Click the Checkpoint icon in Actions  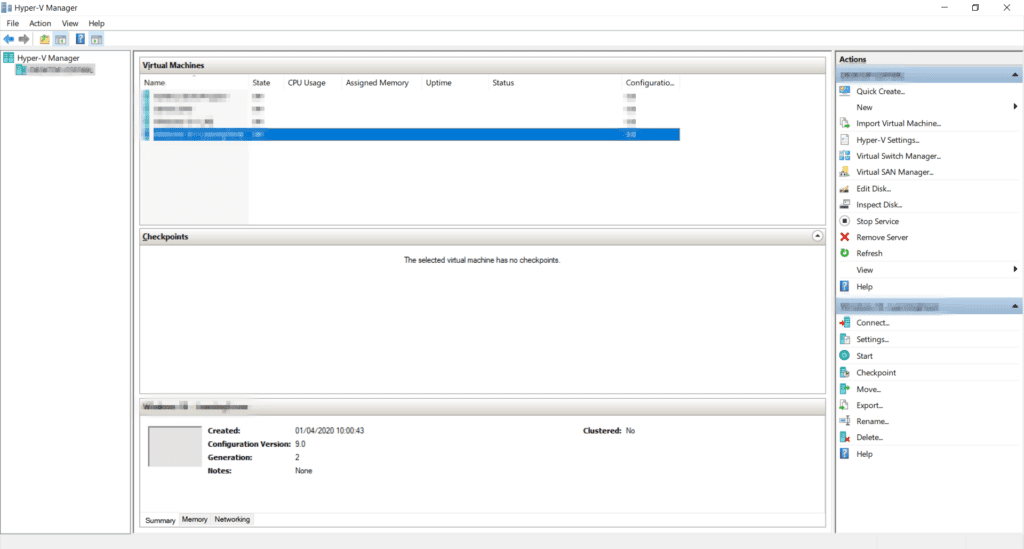coord(844,372)
